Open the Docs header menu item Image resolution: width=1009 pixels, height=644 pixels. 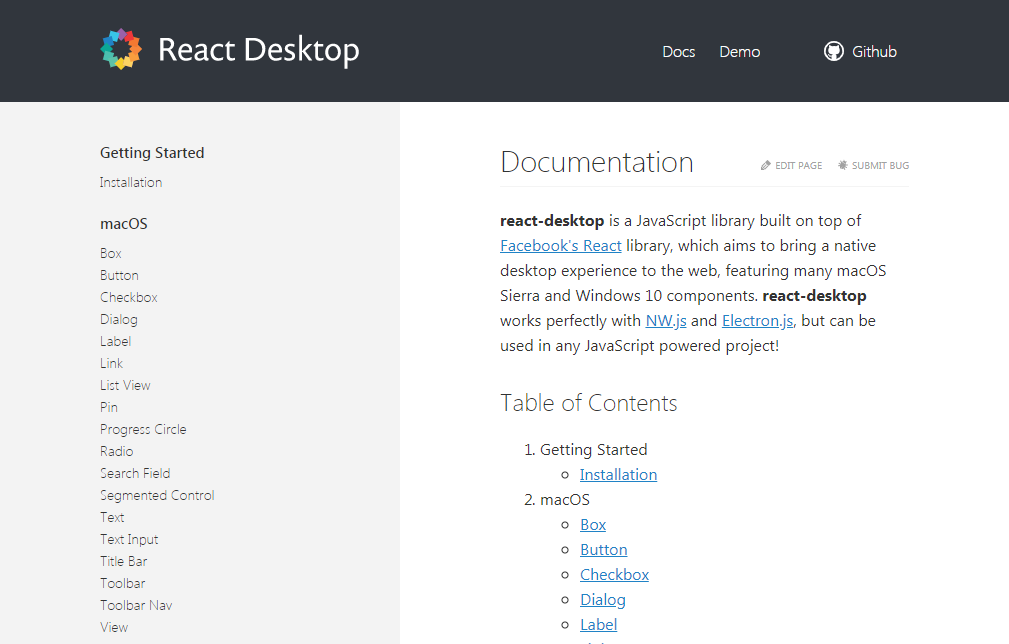point(678,51)
